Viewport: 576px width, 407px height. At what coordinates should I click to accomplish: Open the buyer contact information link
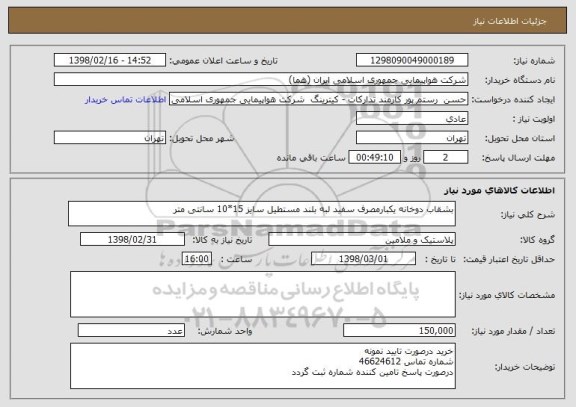coord(125,100)
